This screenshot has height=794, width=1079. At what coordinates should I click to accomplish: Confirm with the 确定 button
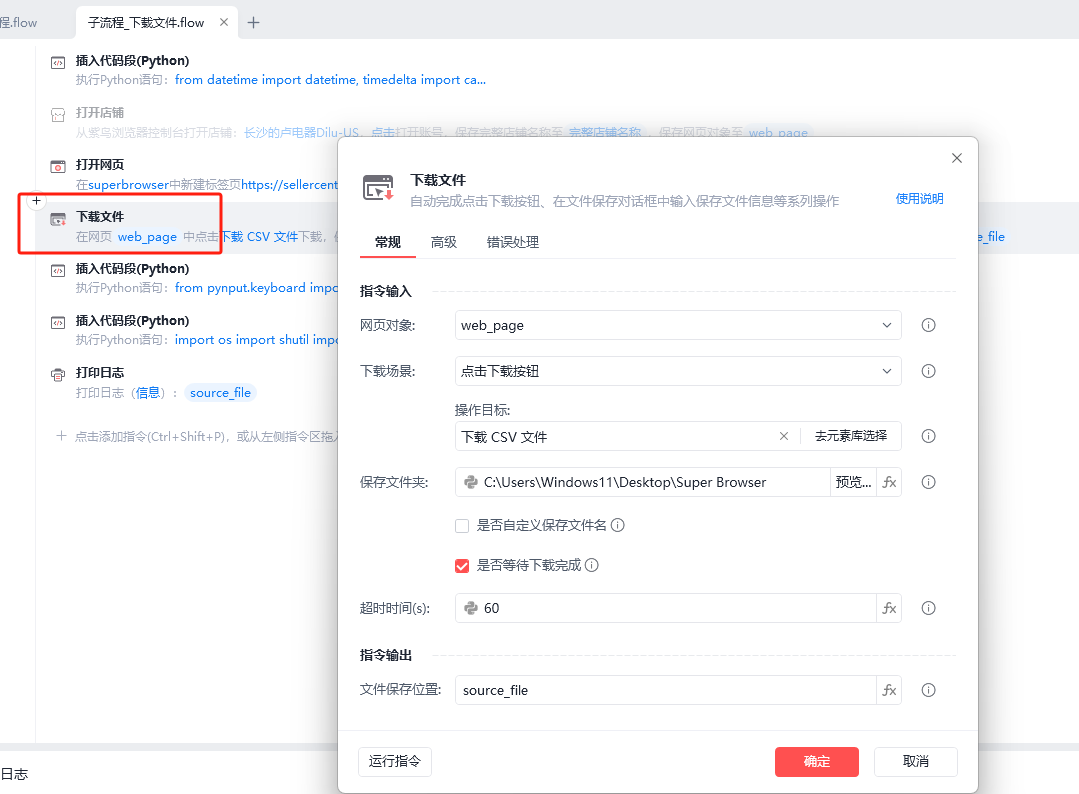[817, 762]
